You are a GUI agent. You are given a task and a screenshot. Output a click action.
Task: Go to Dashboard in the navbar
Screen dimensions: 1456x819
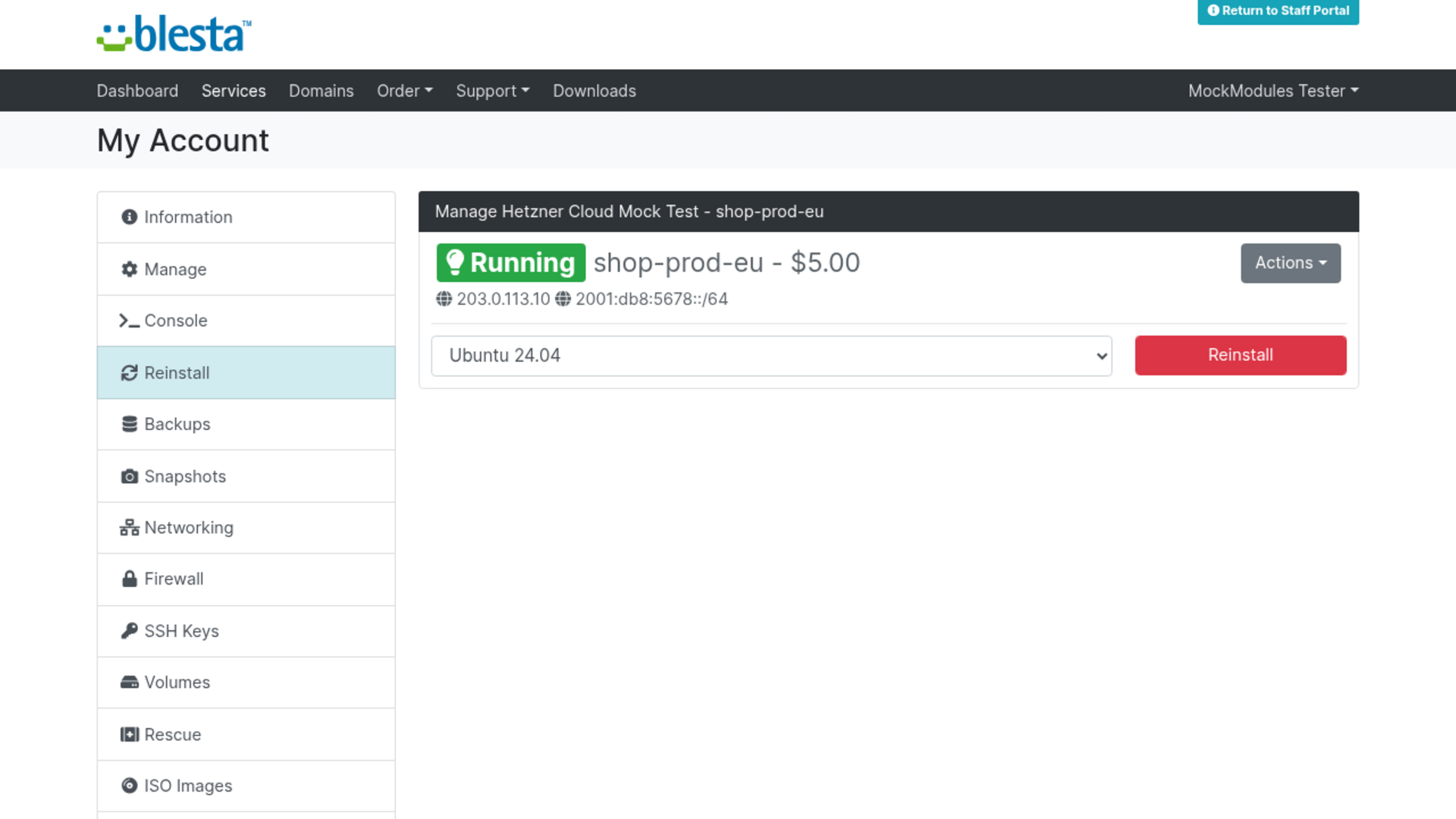click(137, 91)
